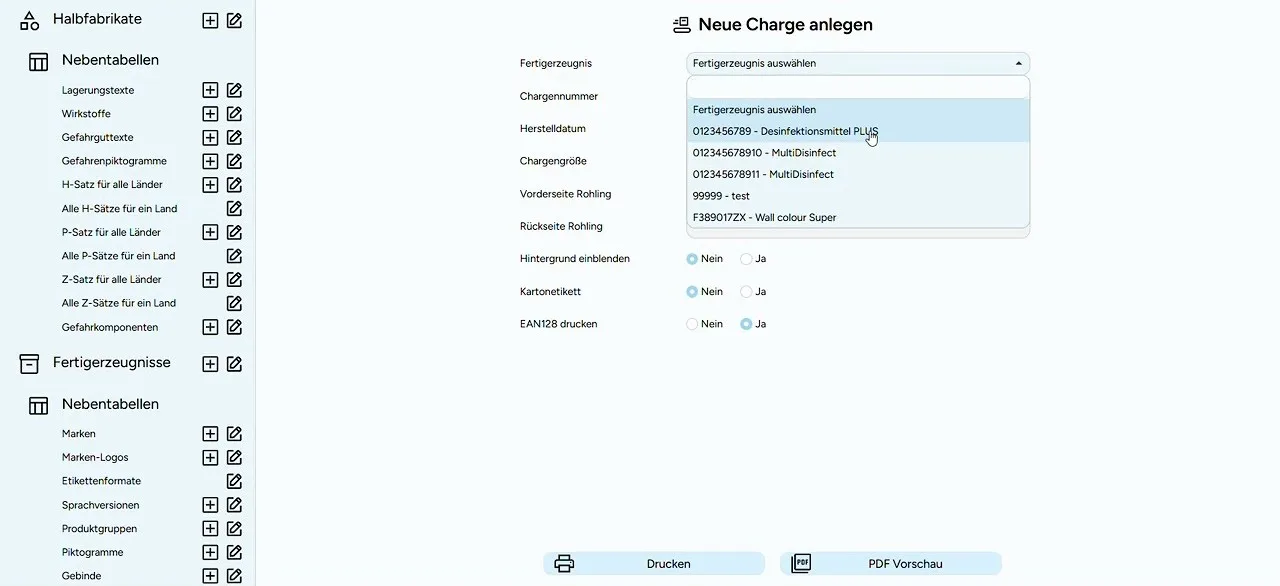Set Hintergrund einblenden to Nein
The image size is (1280, 586).
[692, 259]
